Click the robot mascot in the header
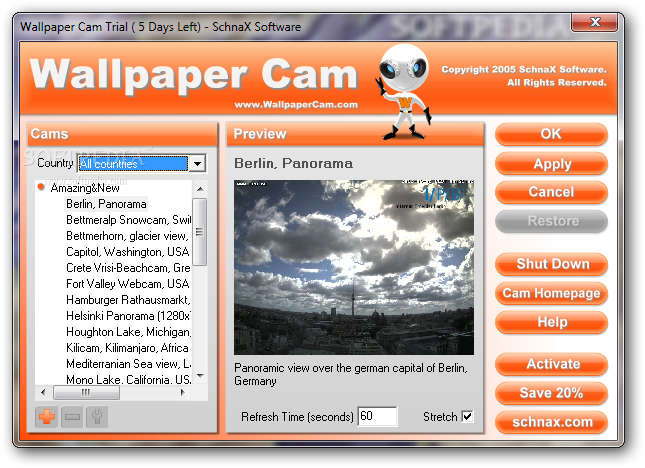The image size is (645, 468). pyautogui.click(x=404, y=91)
